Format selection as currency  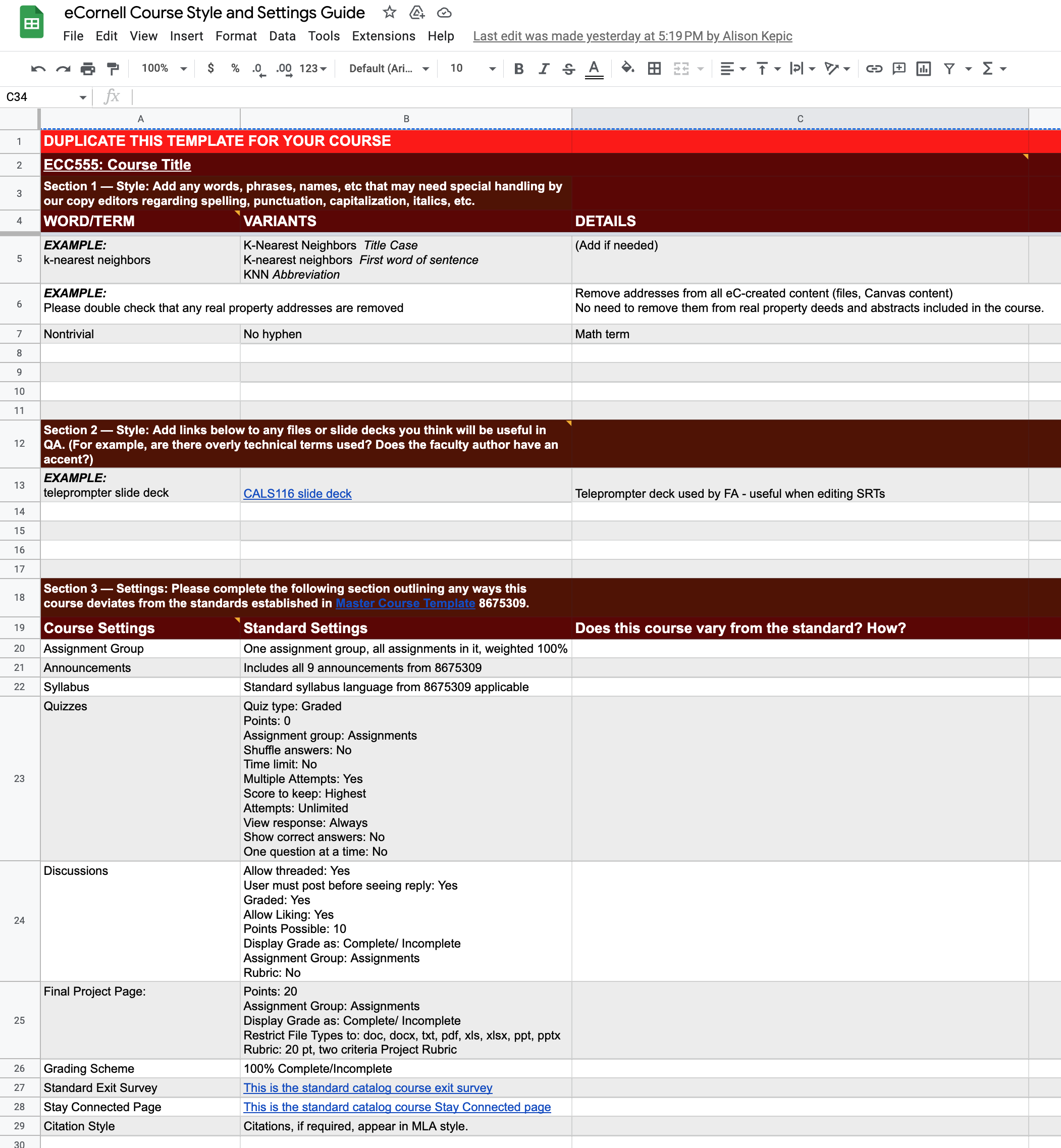pos(210,68)
